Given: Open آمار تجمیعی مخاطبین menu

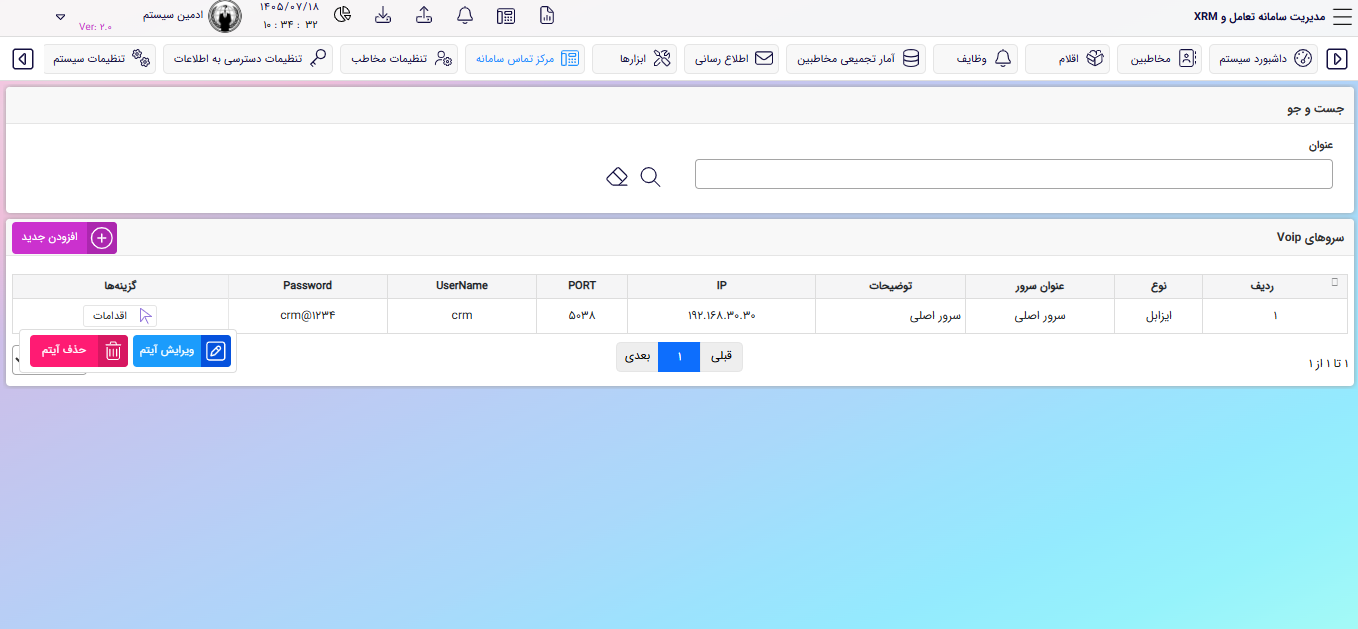Looking at the screenshot, I should coord(856,59).
